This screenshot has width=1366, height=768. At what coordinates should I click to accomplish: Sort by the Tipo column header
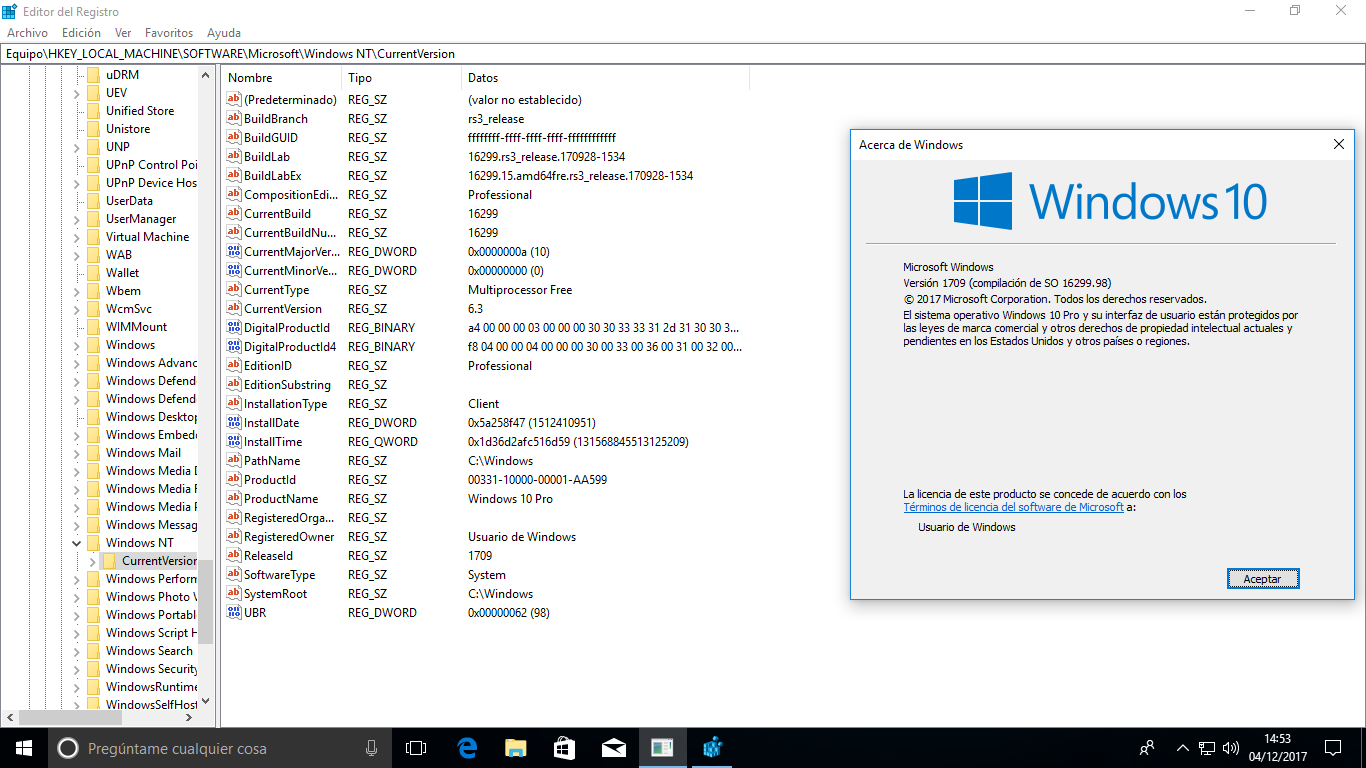pos(402,78)
